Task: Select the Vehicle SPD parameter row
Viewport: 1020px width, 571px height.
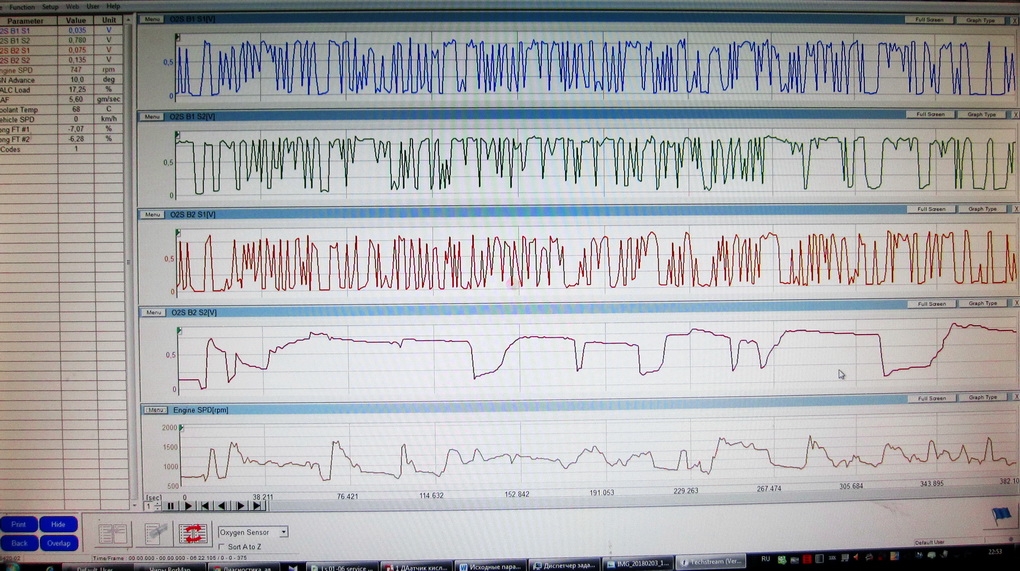Action: click(x=61, y=119)
